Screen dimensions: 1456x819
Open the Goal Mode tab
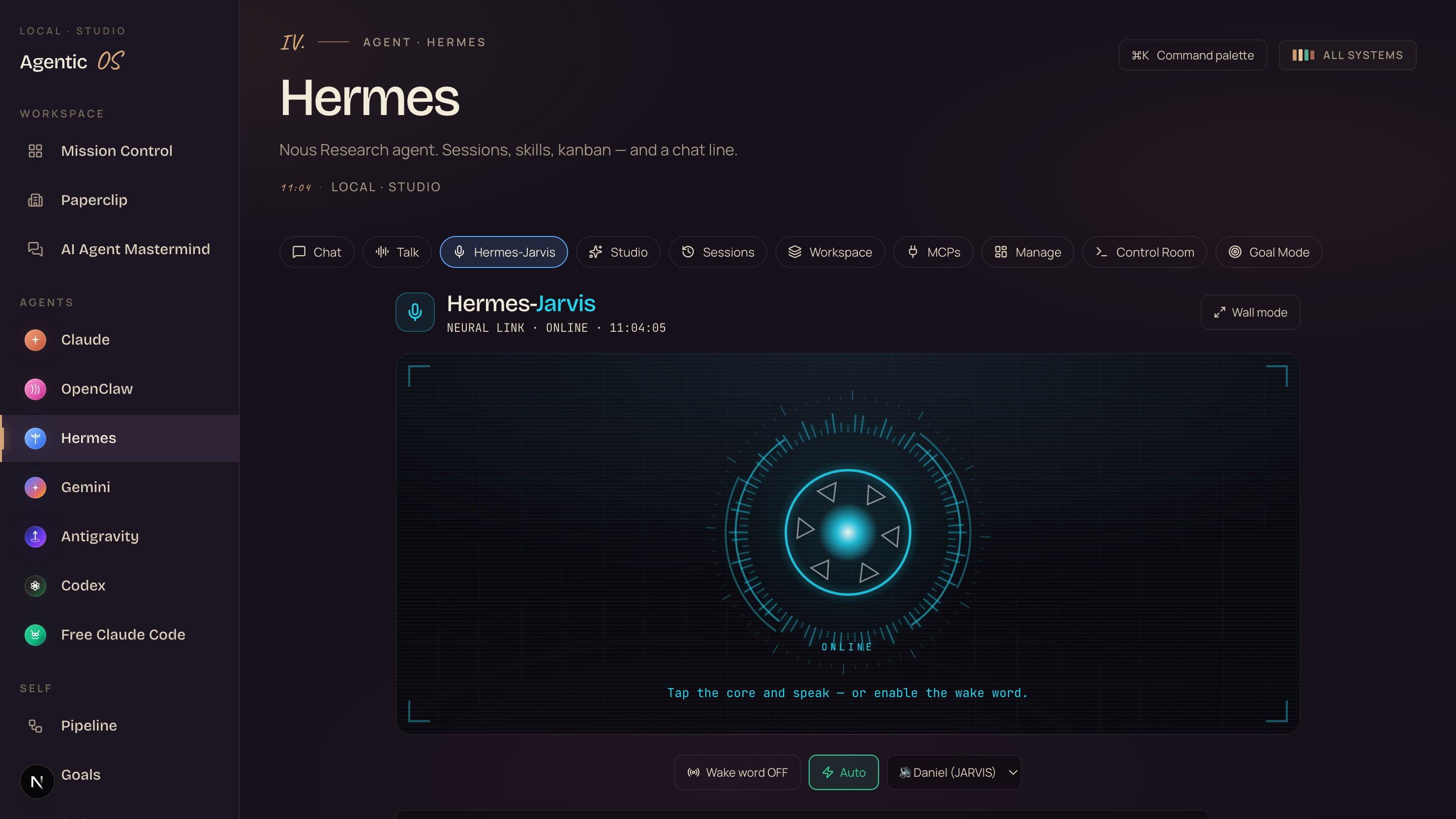click(1269, 252)
